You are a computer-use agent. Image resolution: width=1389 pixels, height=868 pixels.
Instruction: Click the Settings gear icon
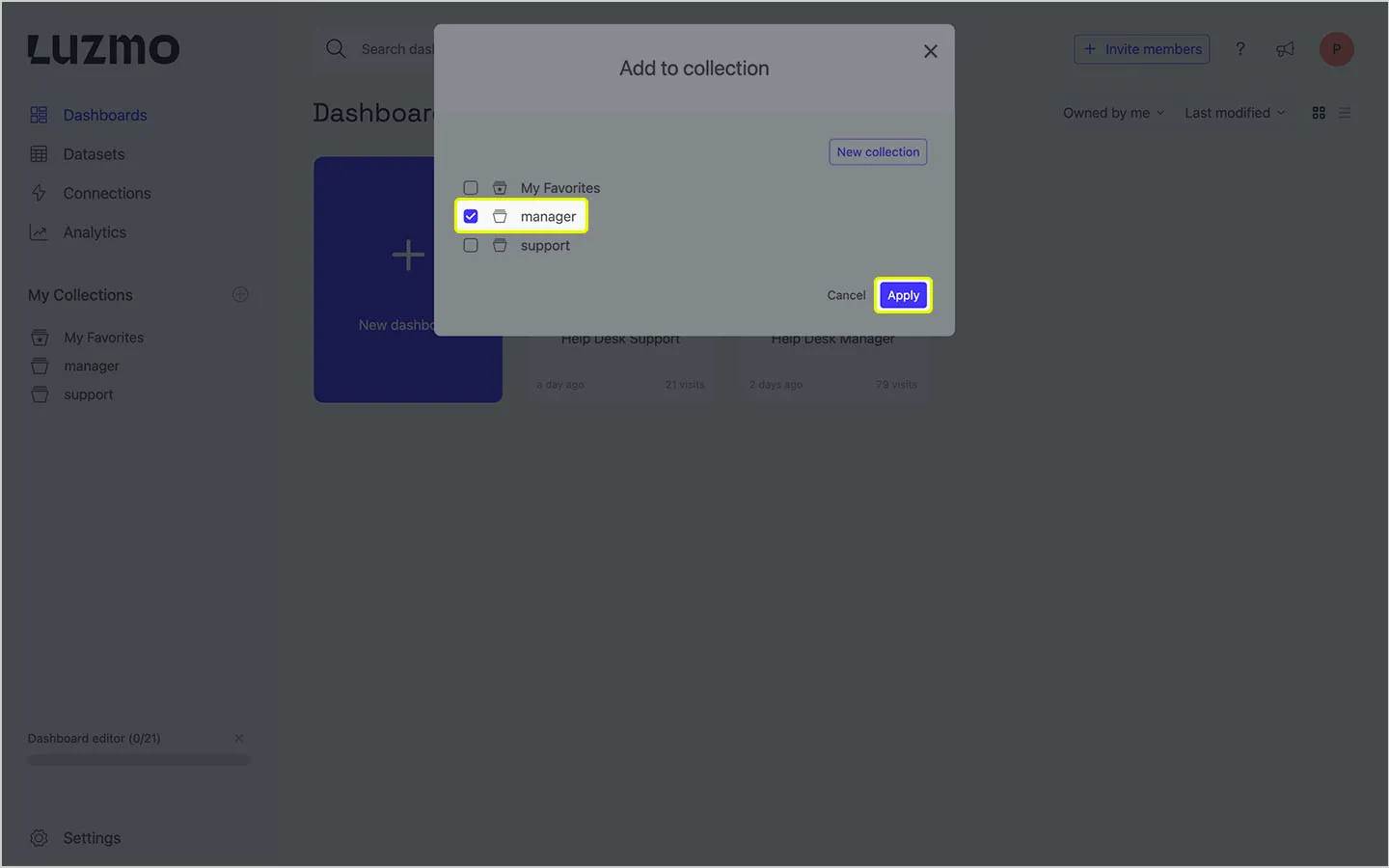point(39,838)
